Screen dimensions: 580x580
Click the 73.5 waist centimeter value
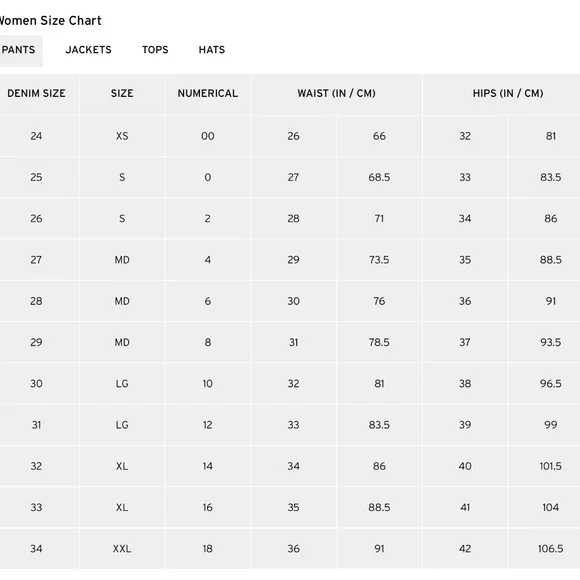coord(379,260)
